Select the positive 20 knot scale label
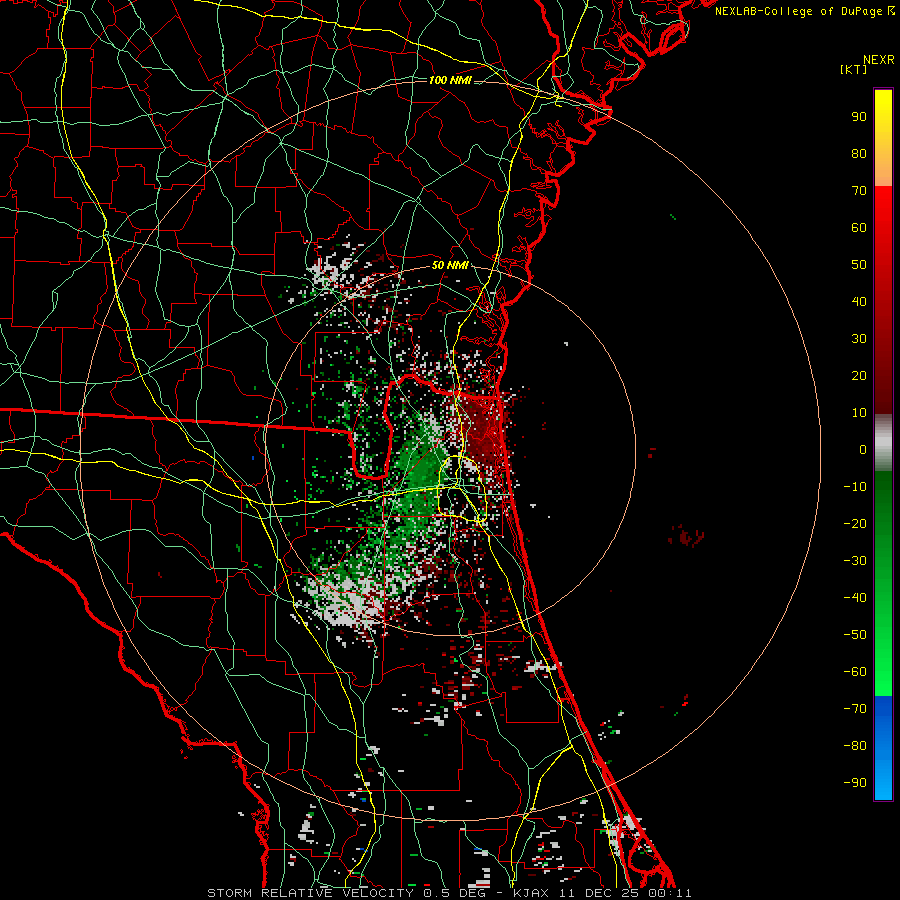Screen dimensions: 900x900 pyautogui.click(x=859, y=376)
